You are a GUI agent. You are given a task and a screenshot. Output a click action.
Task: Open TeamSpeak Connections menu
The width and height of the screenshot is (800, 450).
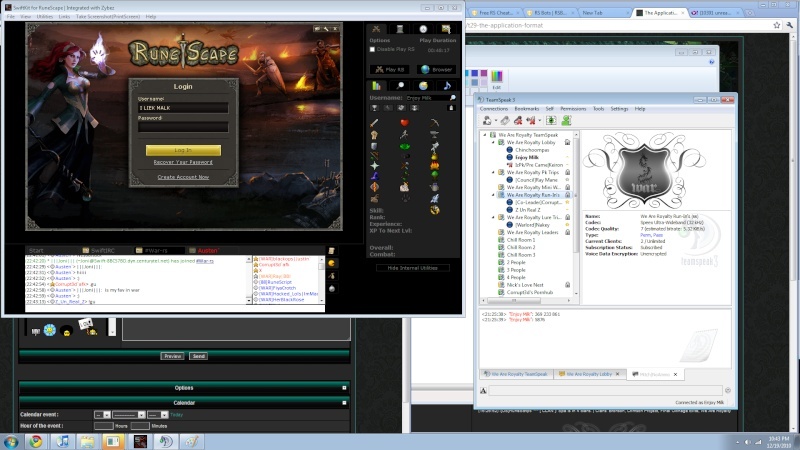(494, 109)
